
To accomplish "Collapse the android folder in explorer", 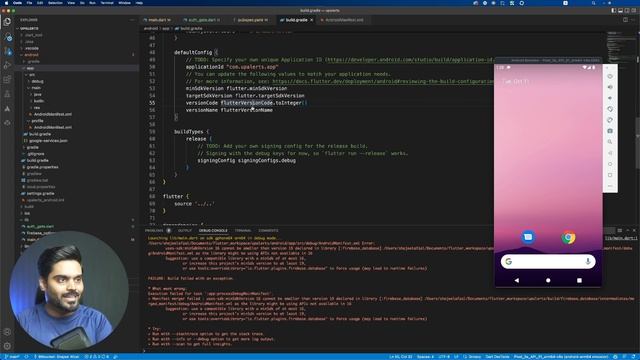I will (x=31, y=55).
